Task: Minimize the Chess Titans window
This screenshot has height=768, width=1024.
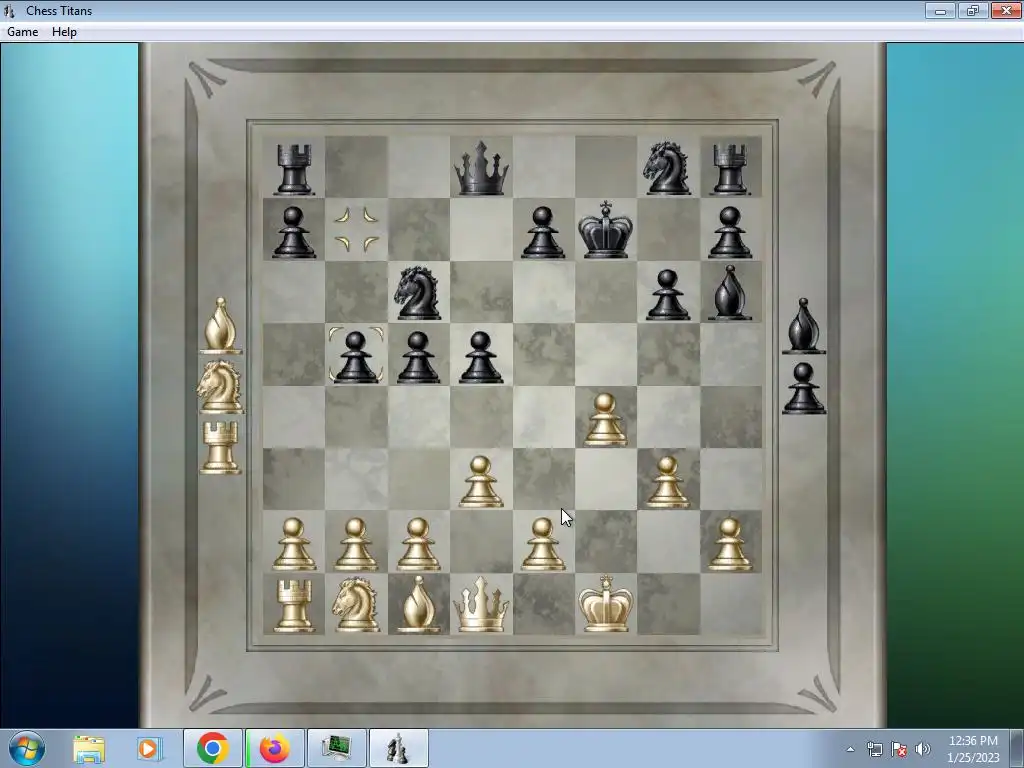Action: click(x=940, y=10)
